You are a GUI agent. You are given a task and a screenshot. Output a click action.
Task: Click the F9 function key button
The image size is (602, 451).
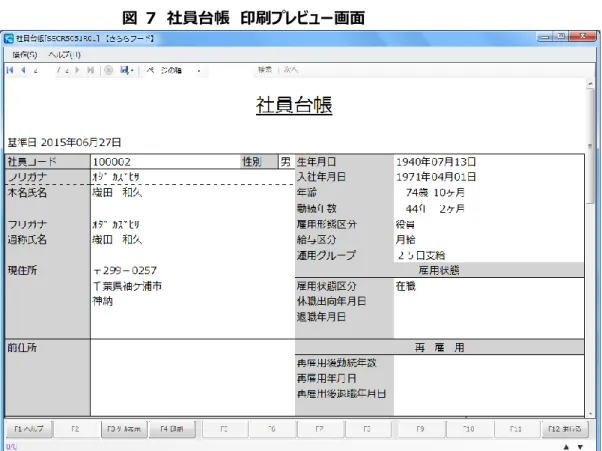[421, 429]
